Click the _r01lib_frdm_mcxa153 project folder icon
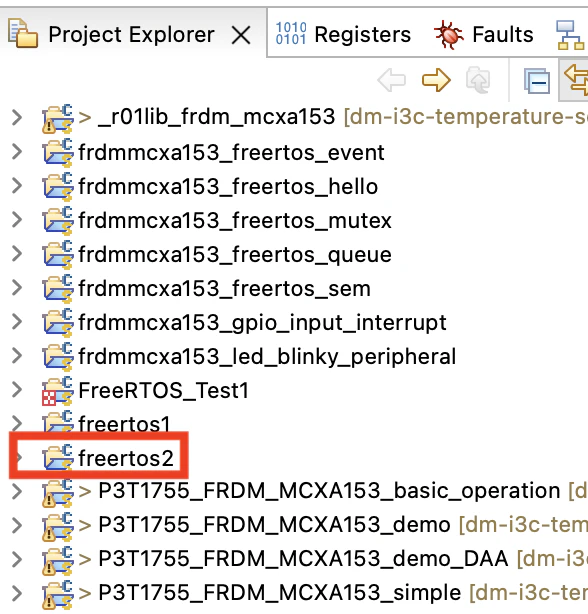Screen dimensions: 588x614 pos(58,118)
